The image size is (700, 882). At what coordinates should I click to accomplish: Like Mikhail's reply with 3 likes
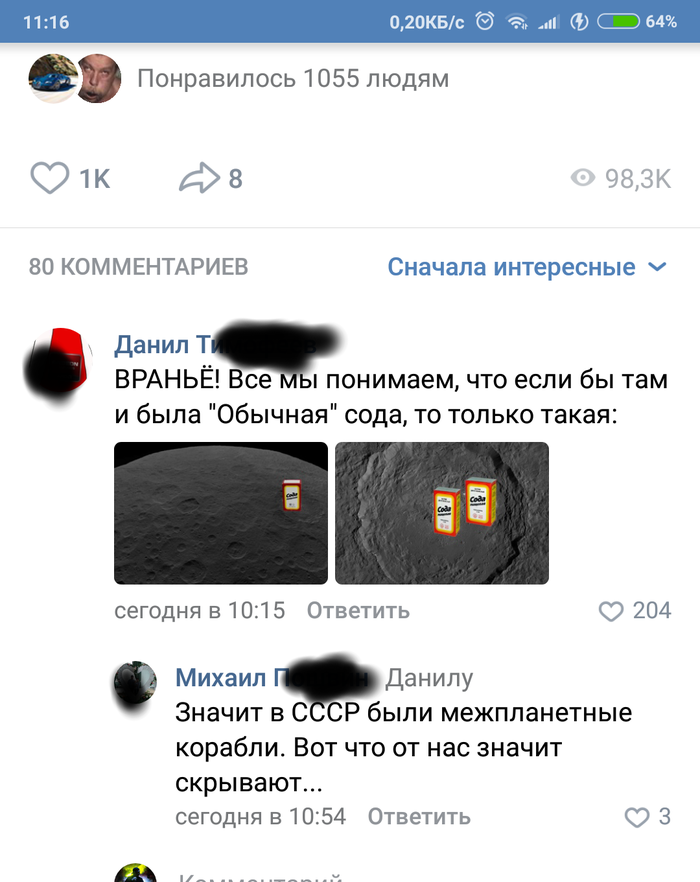(637, 817)
